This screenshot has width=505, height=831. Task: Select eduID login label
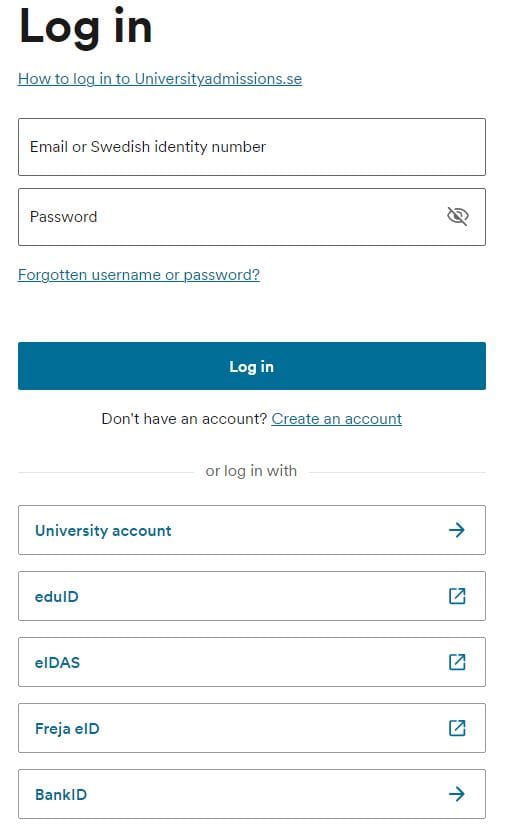57,596
